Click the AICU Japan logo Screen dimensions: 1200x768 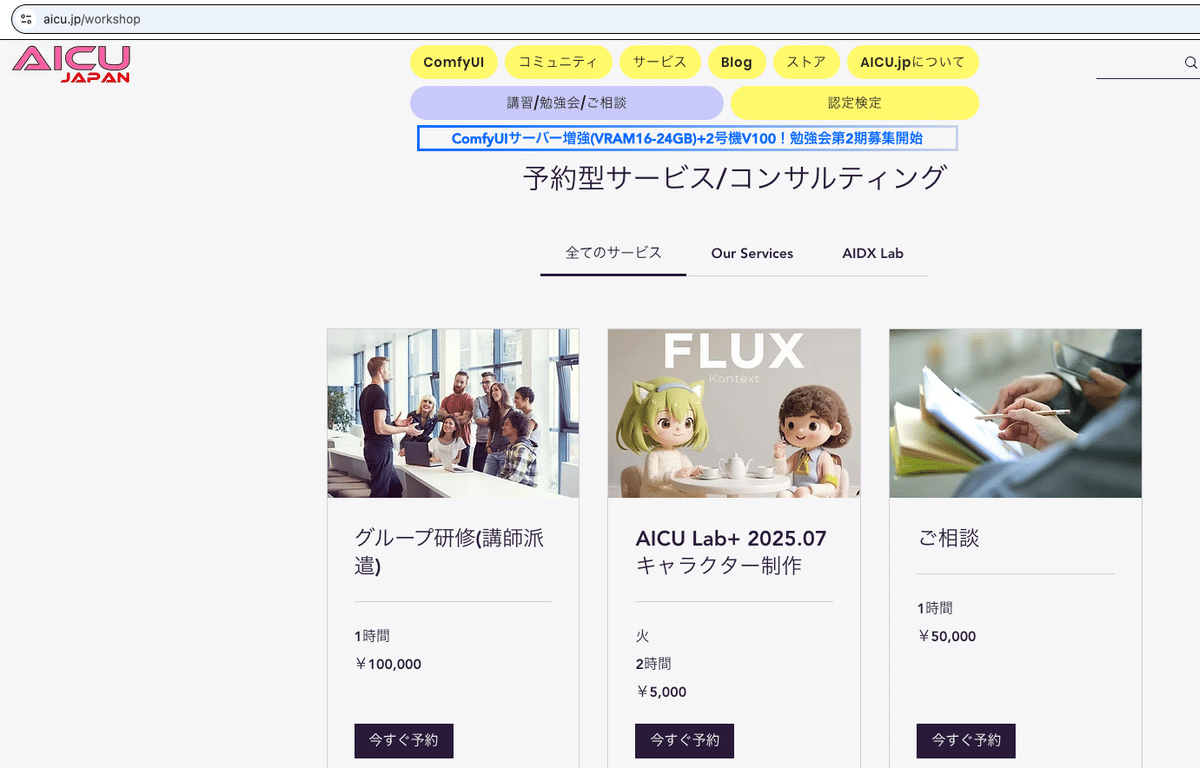[x=71, y=63]
